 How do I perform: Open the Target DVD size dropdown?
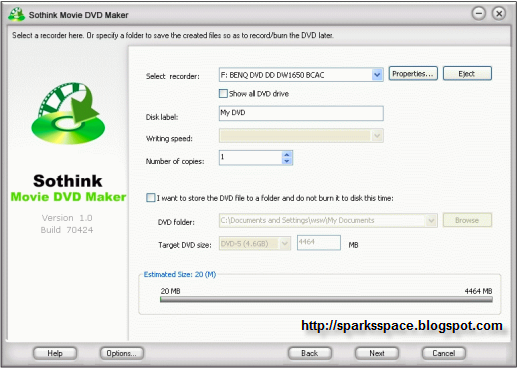pos(285,243)
